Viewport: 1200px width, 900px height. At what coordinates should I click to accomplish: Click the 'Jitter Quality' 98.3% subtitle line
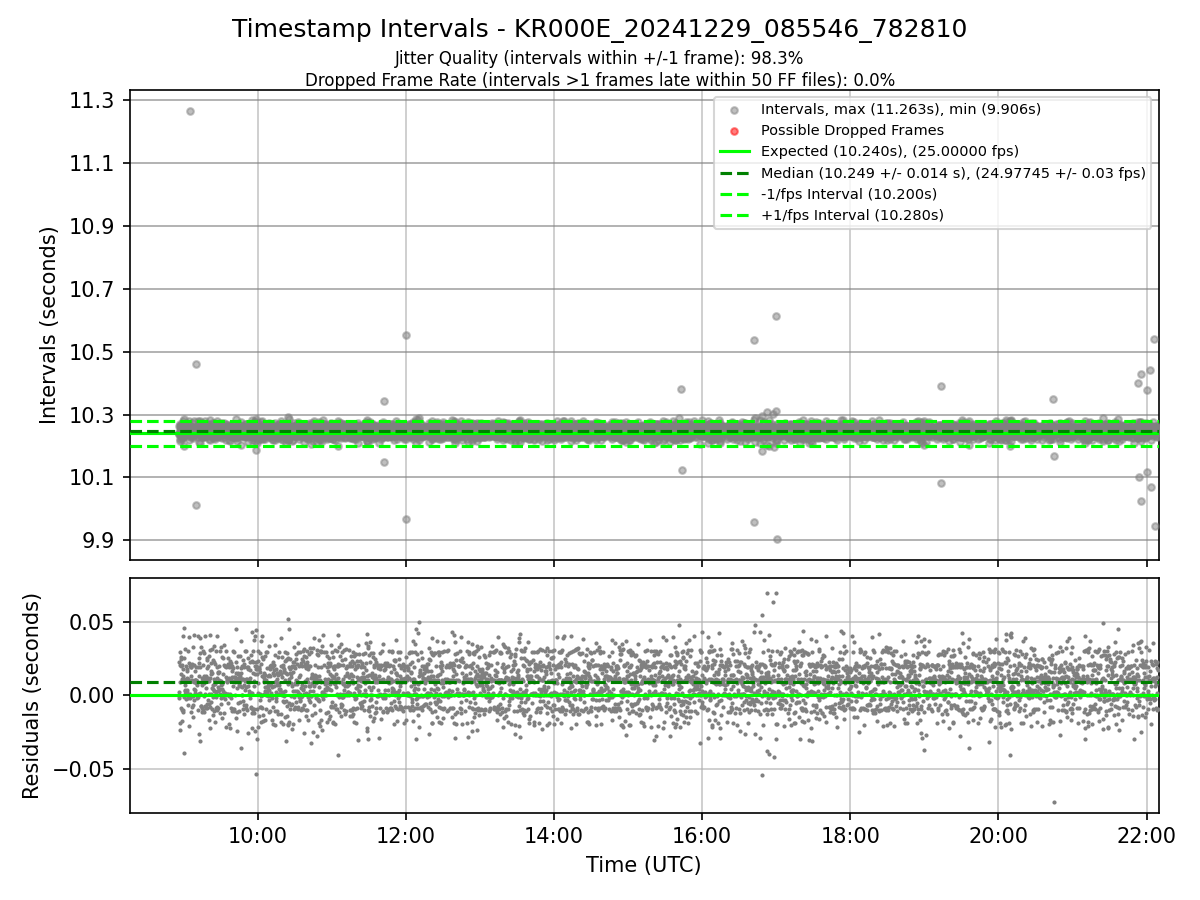[599, 59]
